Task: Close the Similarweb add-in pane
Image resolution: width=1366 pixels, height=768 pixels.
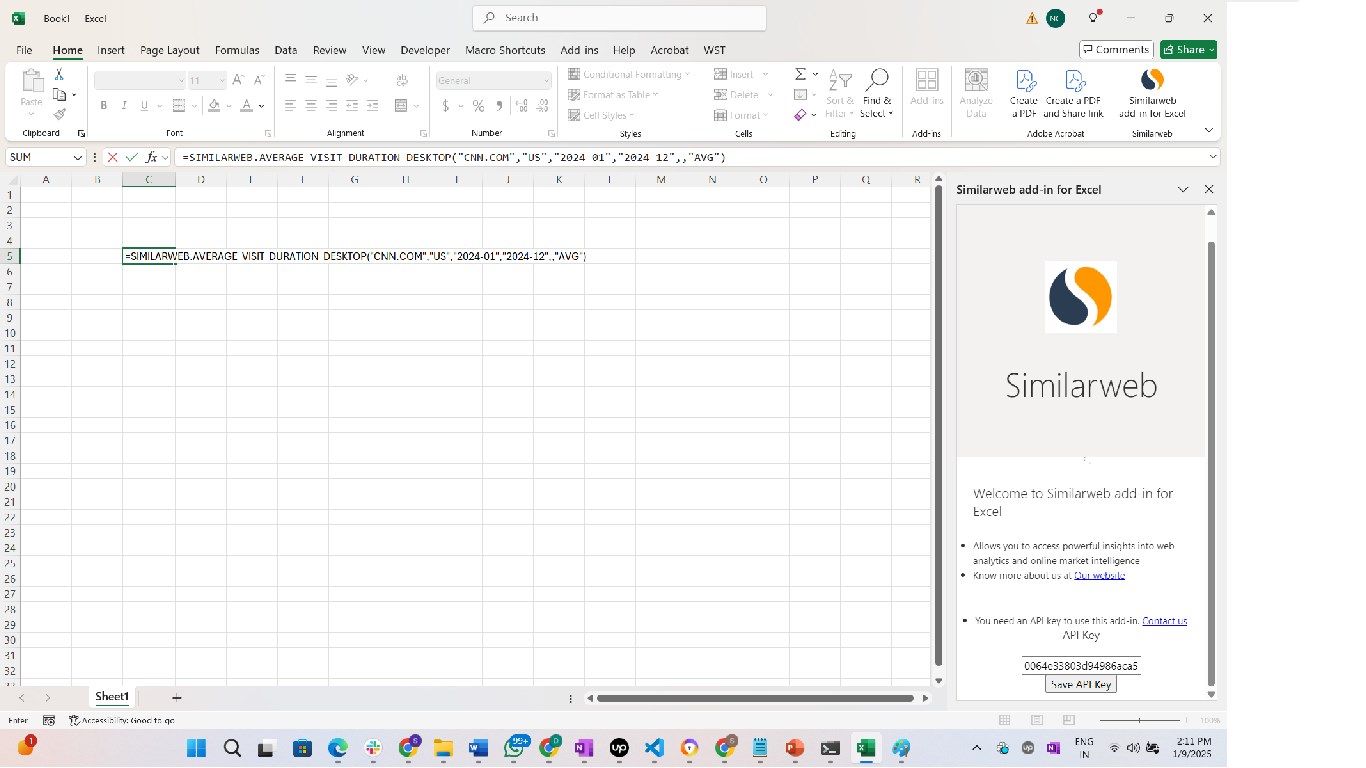Action: 1209,189
